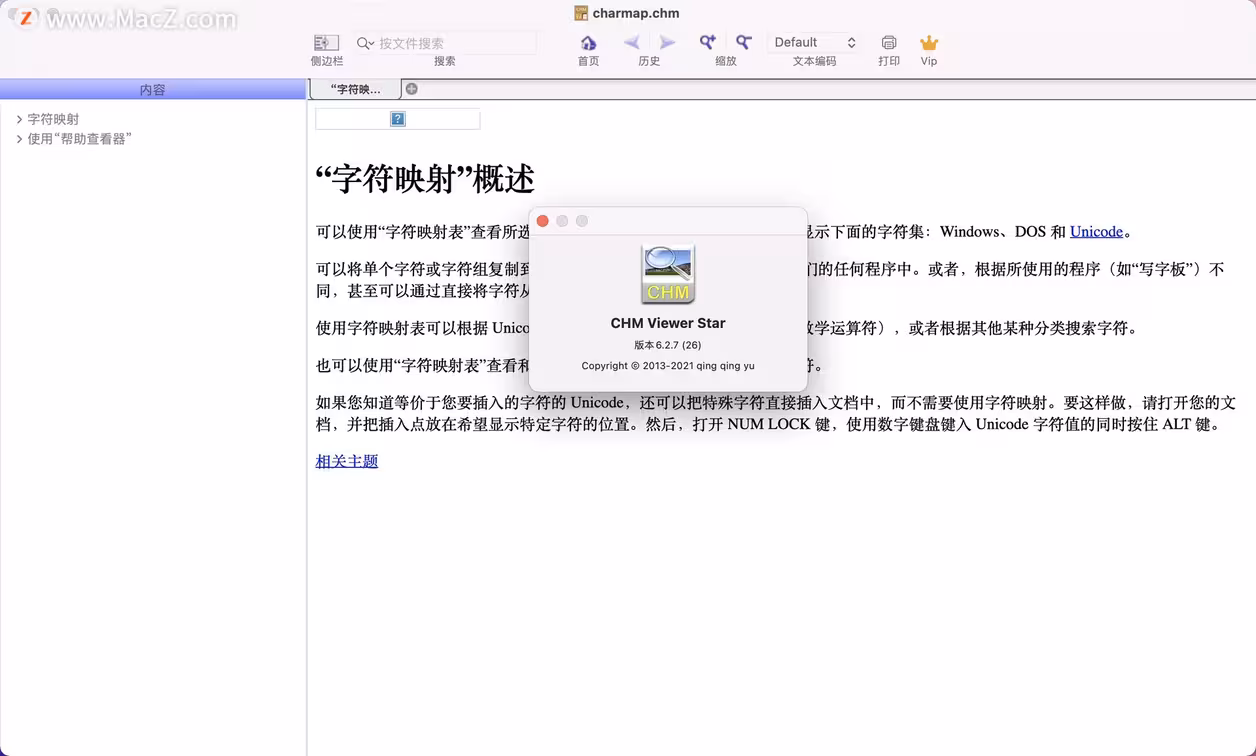
Task: Expand the 字符映射 tree node
Action: tap(19, 119)
